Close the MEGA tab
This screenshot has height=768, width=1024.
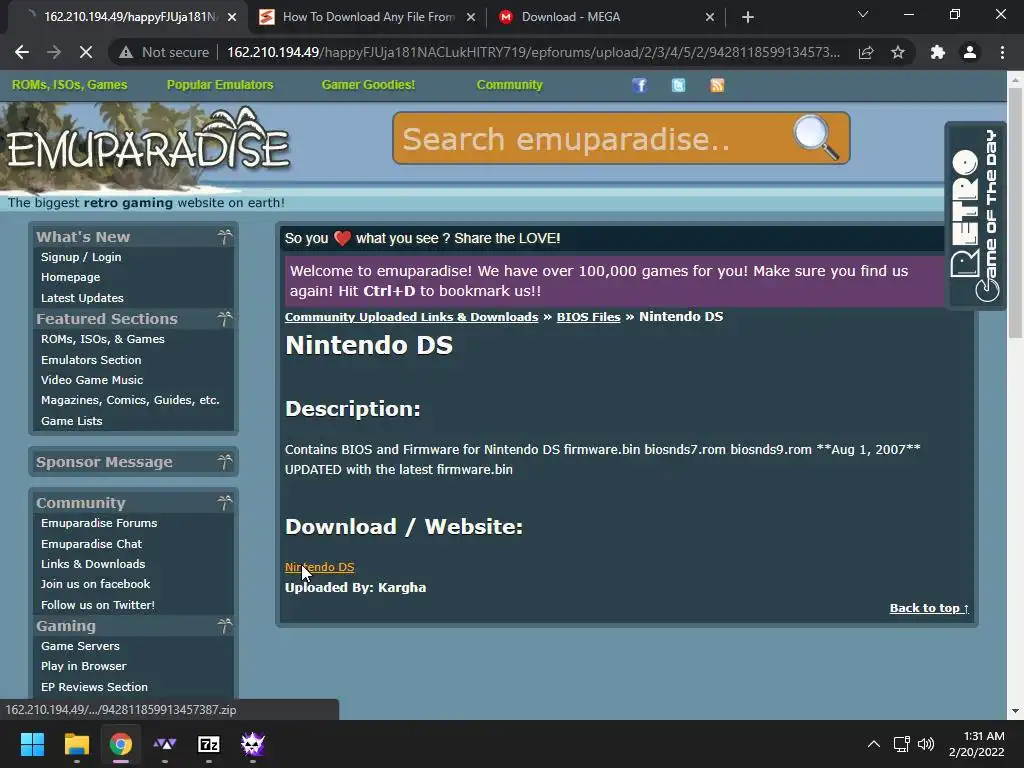[710, 17]
